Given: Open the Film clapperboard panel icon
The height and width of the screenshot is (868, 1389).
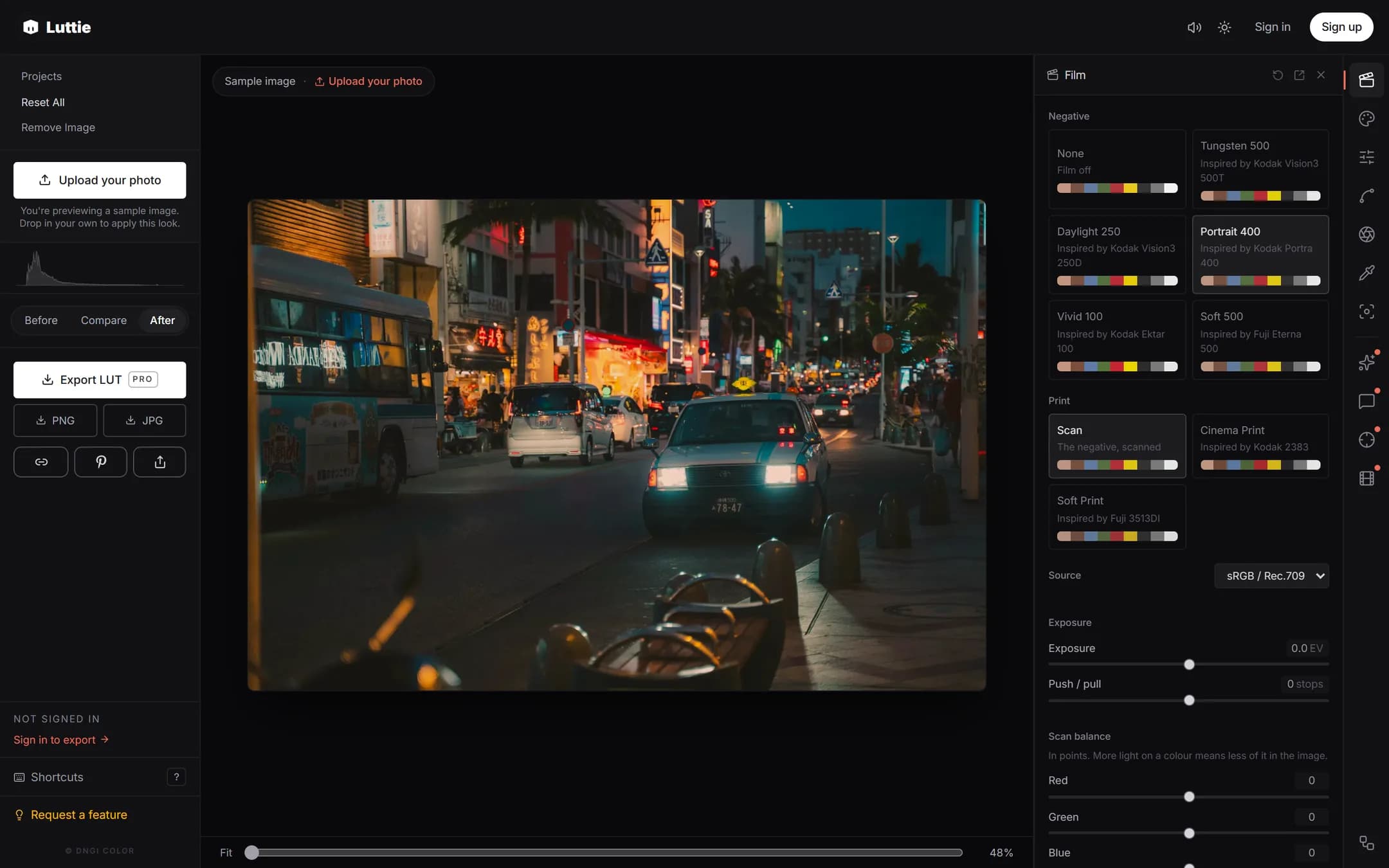Looking at the screenshot, I should point(1366,80).
